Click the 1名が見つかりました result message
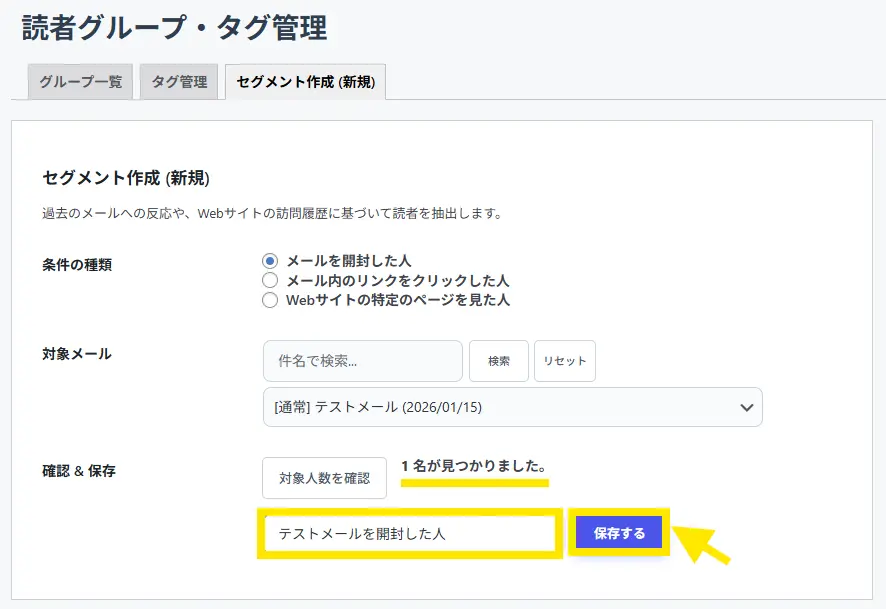 (473, 466)
